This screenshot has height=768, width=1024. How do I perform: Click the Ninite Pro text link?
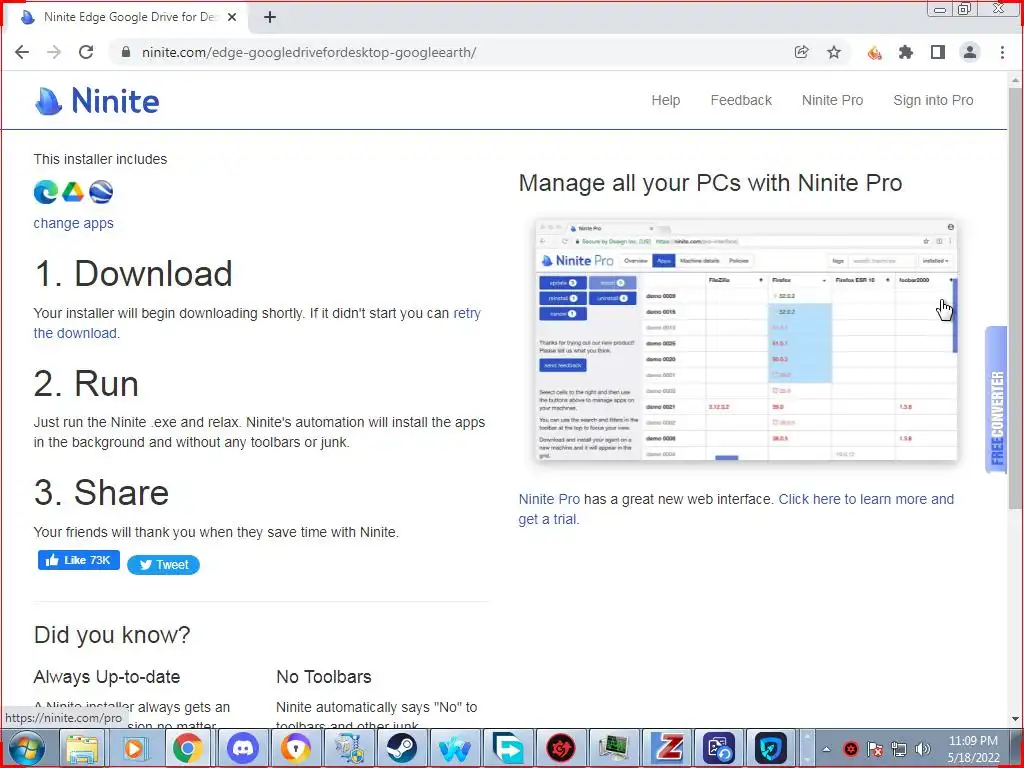[x=549, y=500]
